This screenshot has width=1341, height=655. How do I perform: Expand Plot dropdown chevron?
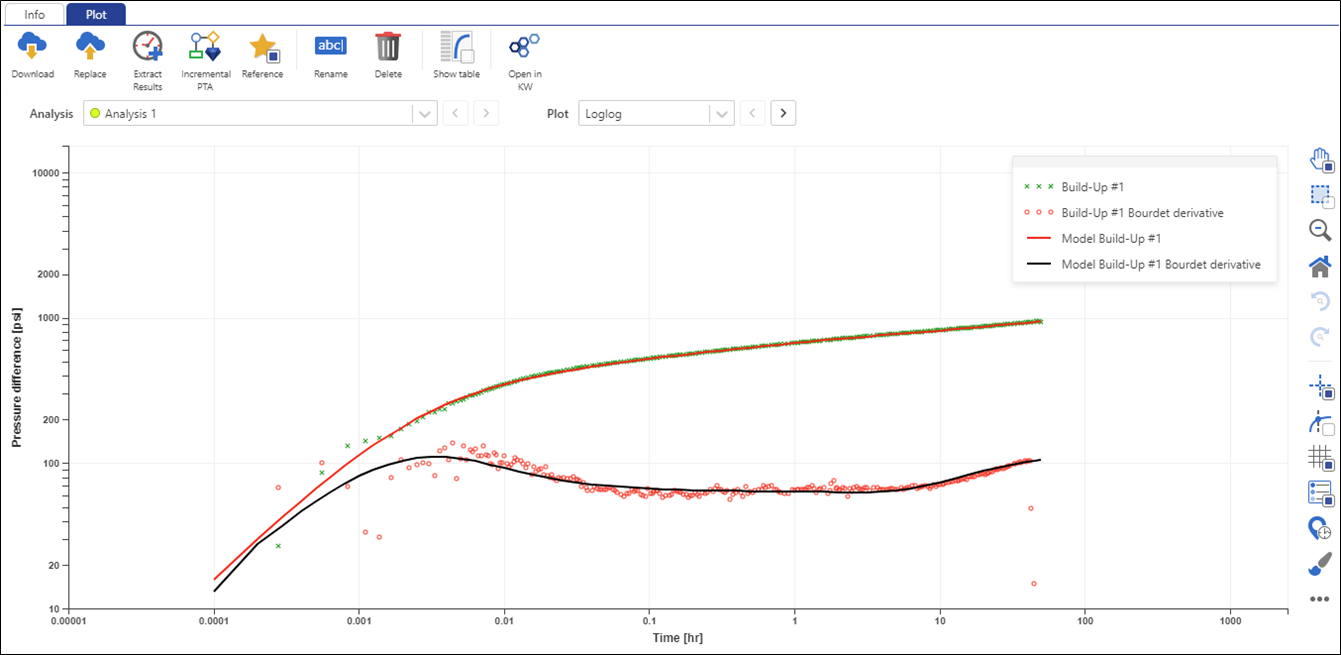(x=722, y=114)
